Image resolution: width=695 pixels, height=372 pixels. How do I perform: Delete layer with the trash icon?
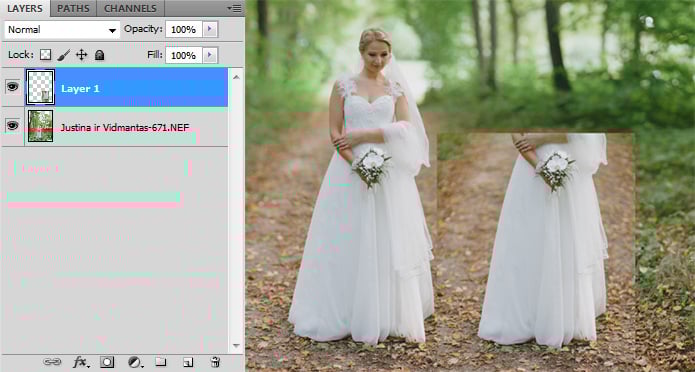(x=215, y=362)
